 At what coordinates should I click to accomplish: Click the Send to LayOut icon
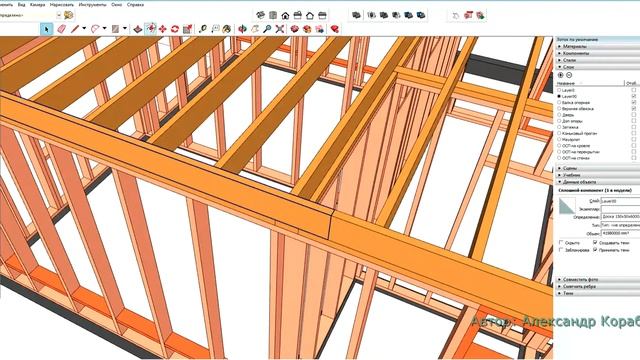tap(320, 29)
